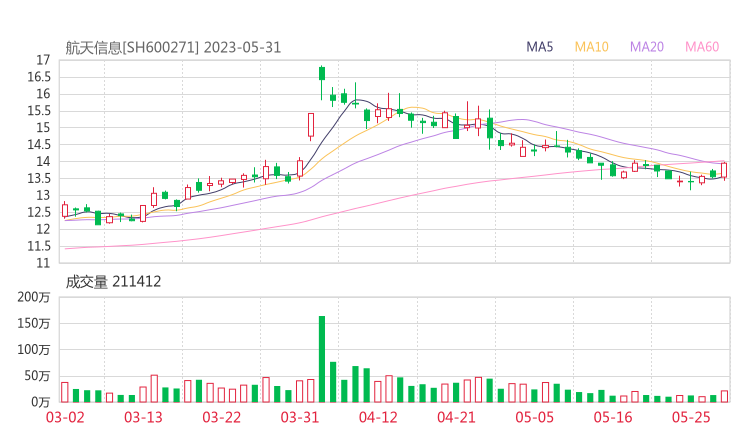The width and height of the screenshot is (740, 440).
Task: Select the 05-25 date axis label
Action: 691,417
